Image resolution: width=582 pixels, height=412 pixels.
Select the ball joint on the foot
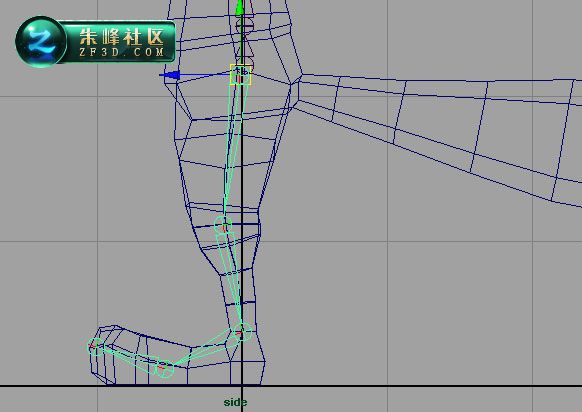pyautogui.click(x=164, y=368)
